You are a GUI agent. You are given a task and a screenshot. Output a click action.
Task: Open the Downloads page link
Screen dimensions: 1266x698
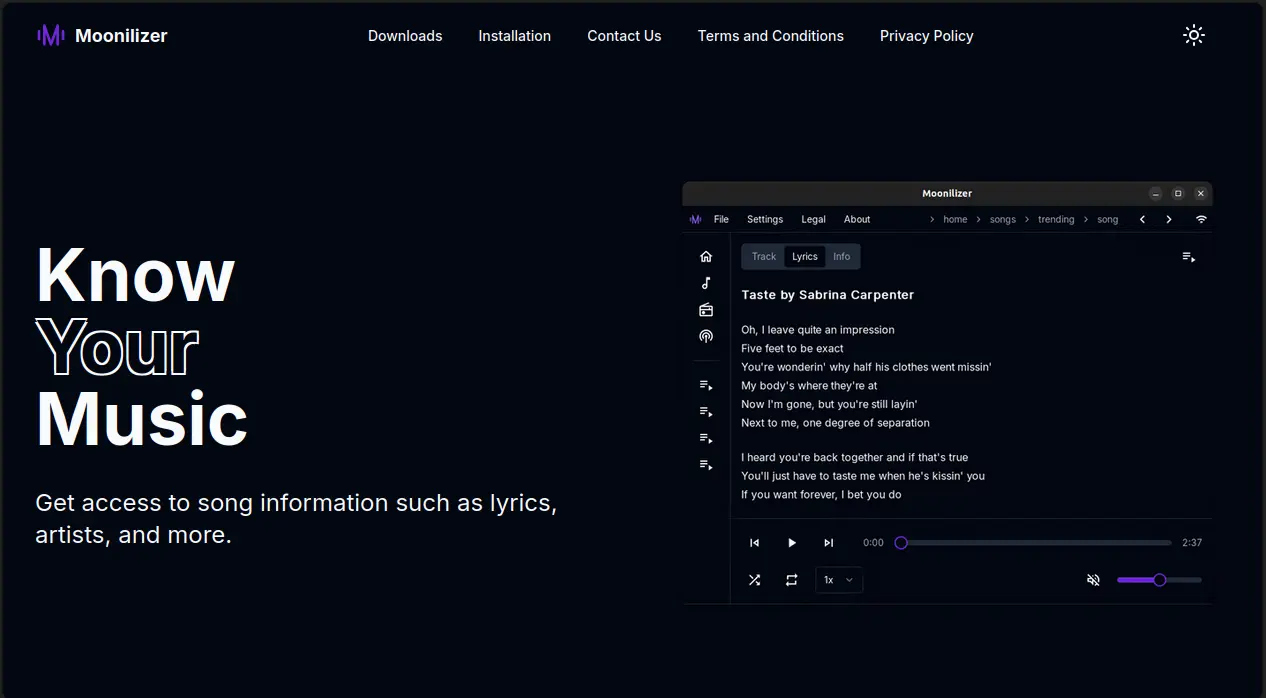point(405,36)
